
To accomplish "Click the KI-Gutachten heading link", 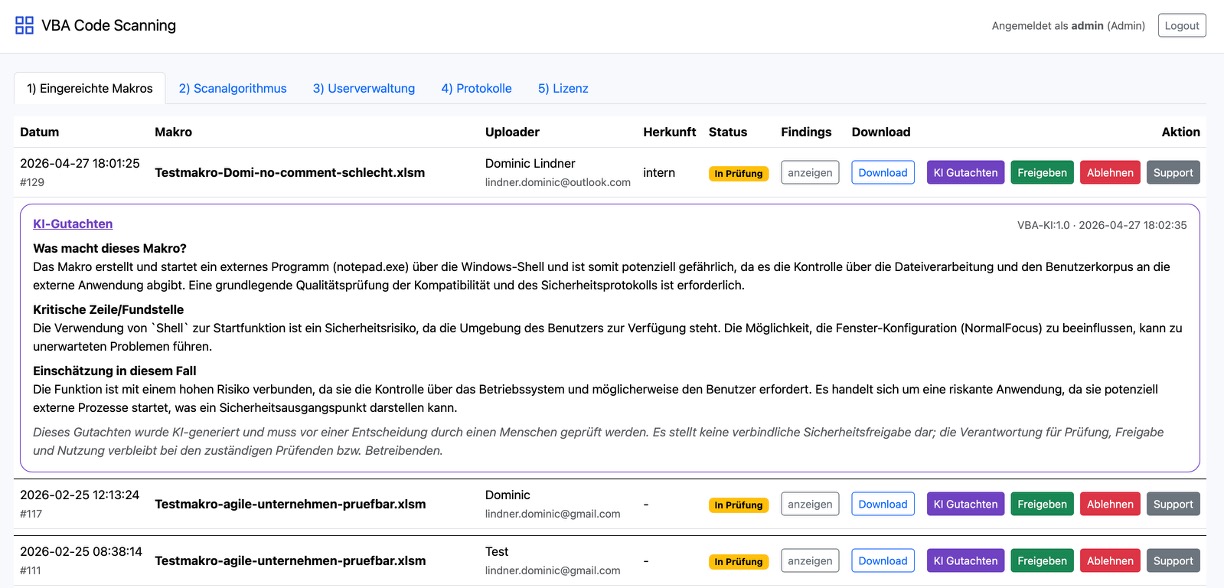I will tap(73, 224).
